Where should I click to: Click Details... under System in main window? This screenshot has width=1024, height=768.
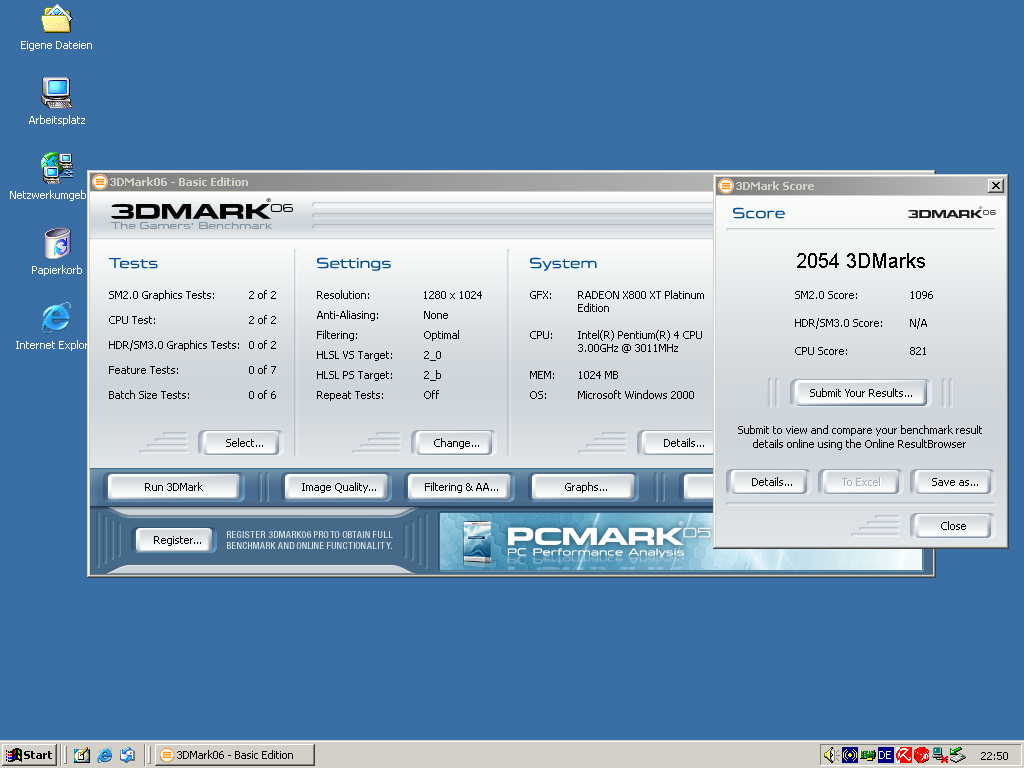tap(679, 443)
